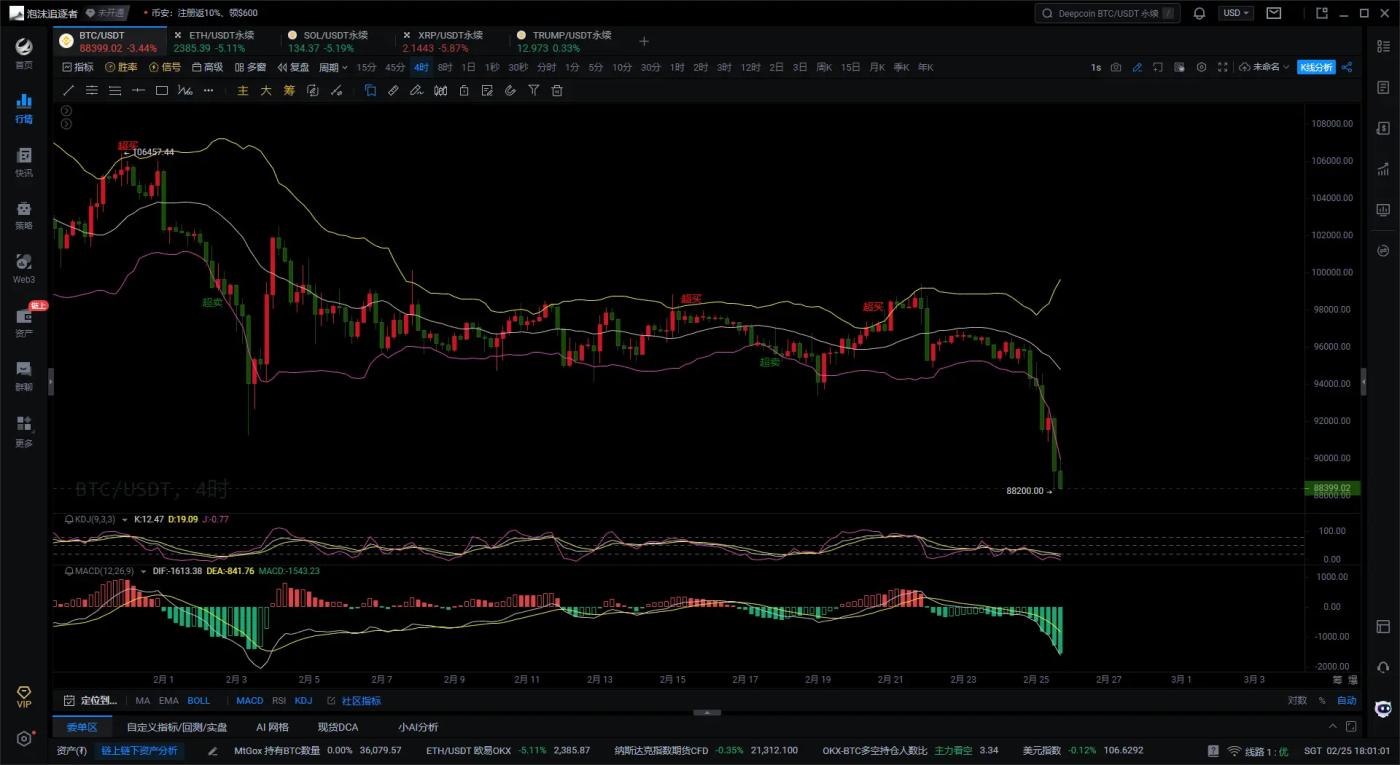Open the mail inbox icon
Viewport: 1400px width, 765px height.
click(1273, 13)
